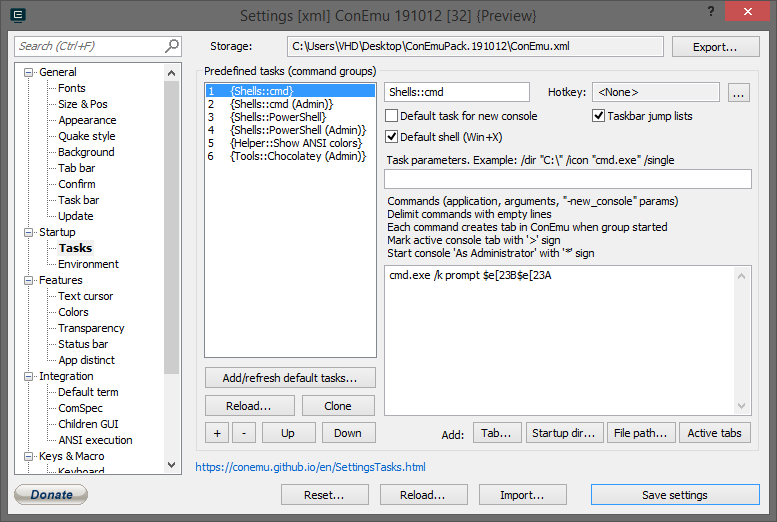Click the search magnifier icon
777x522 pixels.
click(x=171, y=46)
